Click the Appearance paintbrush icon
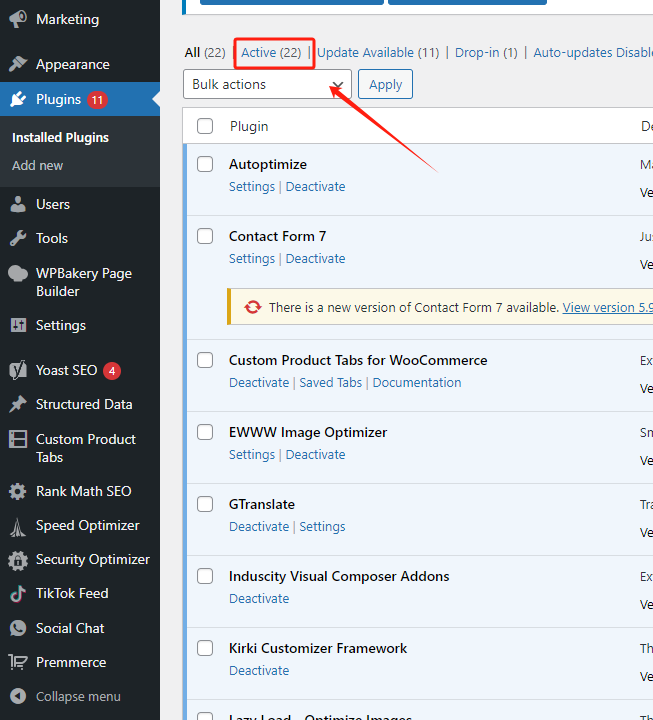Image resolution: width=653 pixels, height=720 pixels. click(18, 64)
